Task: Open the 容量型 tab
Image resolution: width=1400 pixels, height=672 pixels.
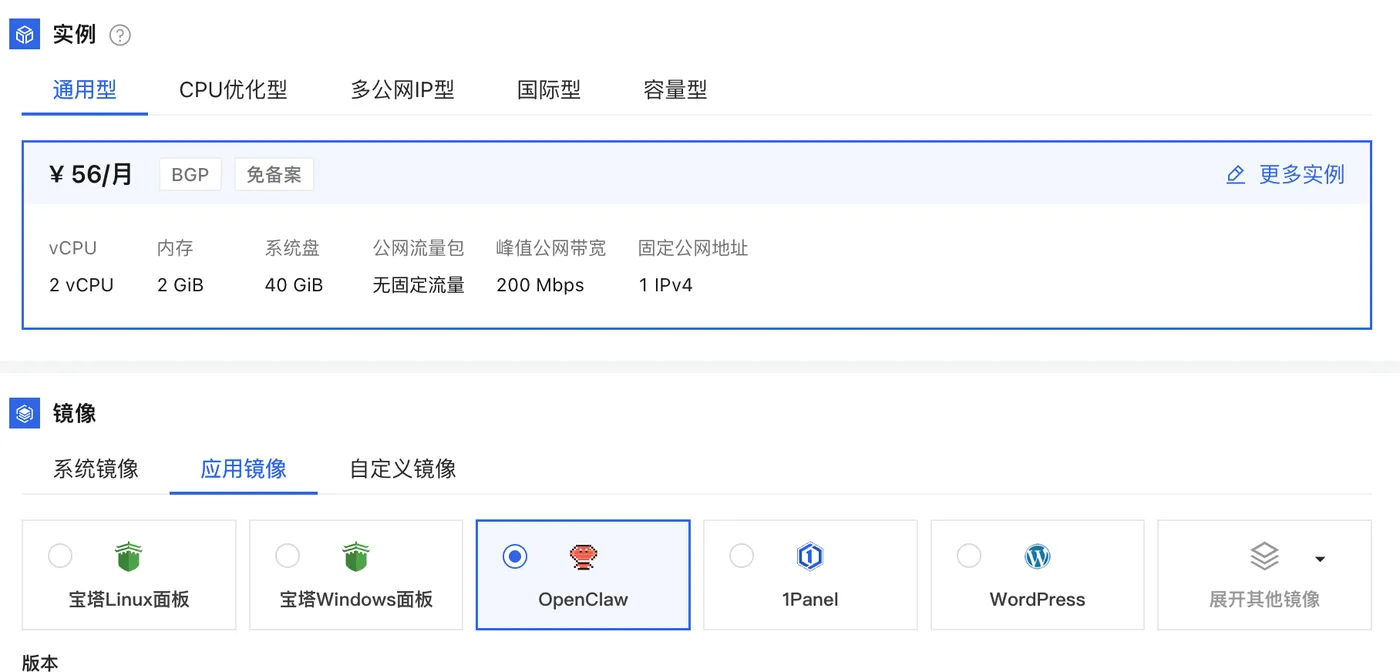Action: [x=675, y=90]
